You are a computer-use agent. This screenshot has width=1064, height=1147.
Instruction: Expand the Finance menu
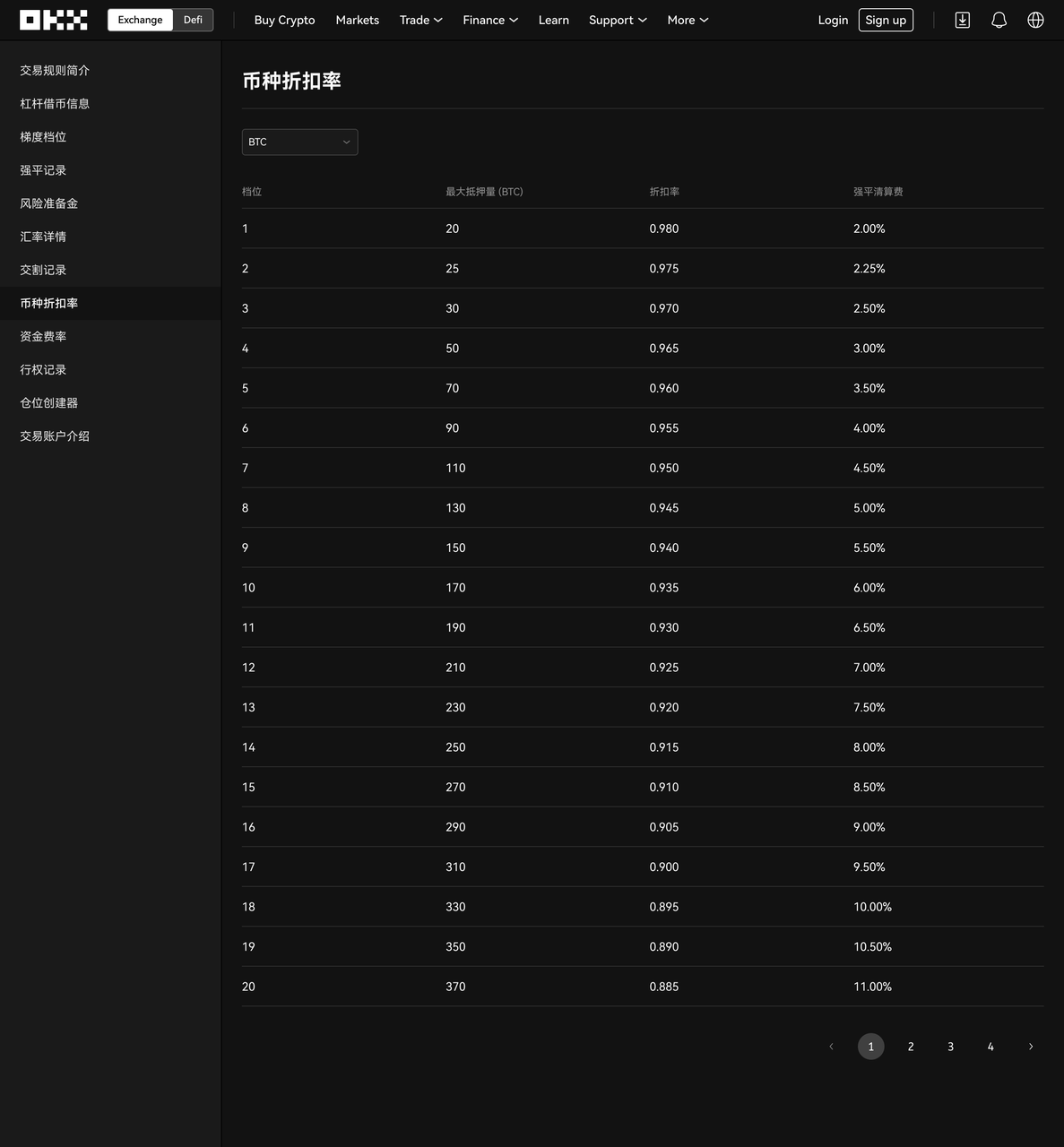pyautogui.click(x=489, y=20)
